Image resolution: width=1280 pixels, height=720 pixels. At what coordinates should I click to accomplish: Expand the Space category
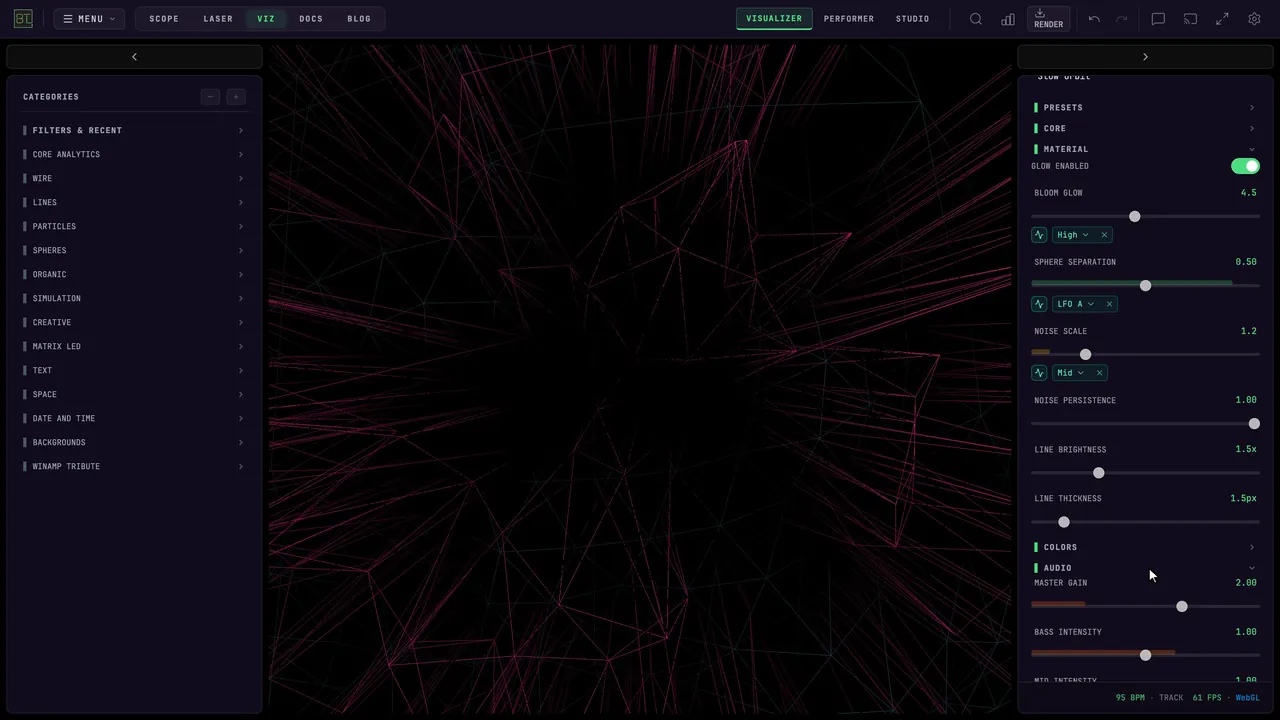tap(134, 394)
